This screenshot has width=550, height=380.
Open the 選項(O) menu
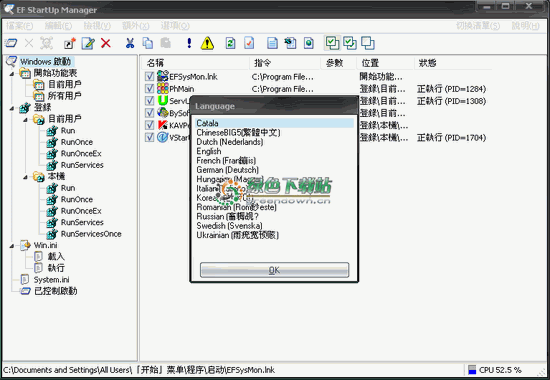(x=175, y=26)
